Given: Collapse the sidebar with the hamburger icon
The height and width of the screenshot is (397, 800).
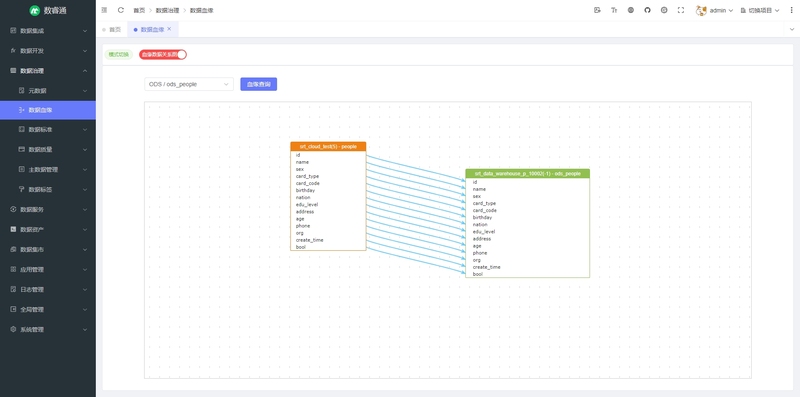Looking at the screenshot, I should [x=104, y=10].
